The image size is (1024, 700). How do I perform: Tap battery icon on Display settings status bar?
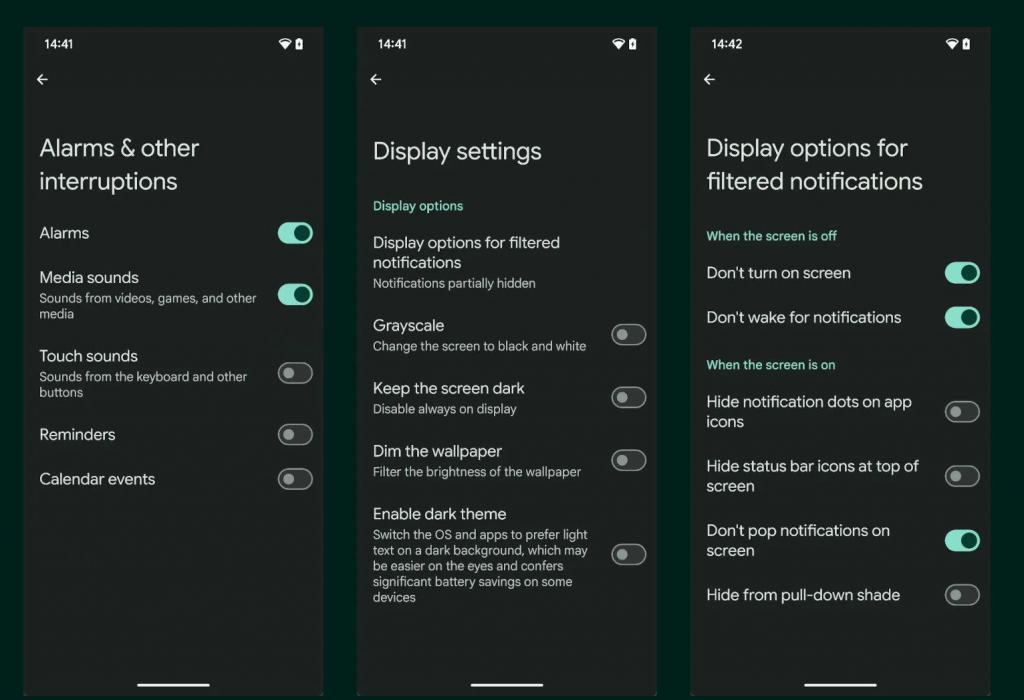(633, 44)
